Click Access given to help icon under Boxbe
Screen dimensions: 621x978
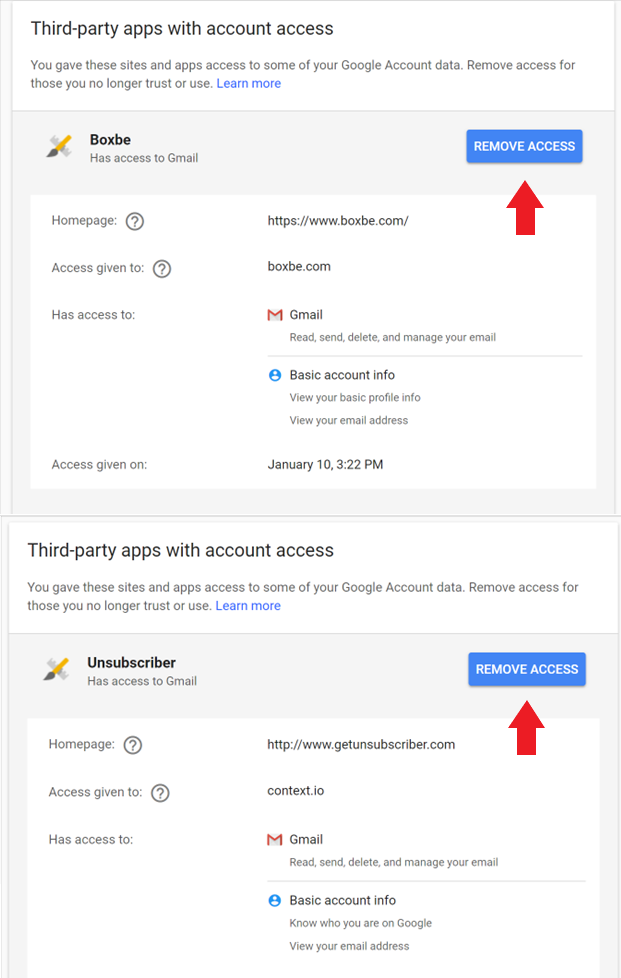[162, 269]
